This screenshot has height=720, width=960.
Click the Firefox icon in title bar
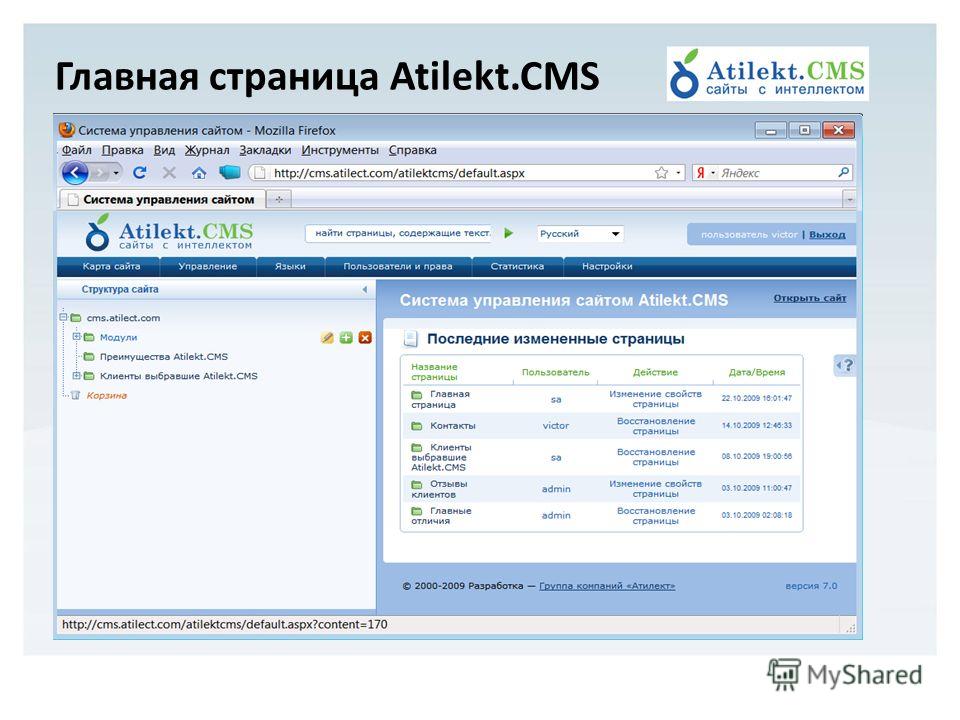[x=66, y=130]
